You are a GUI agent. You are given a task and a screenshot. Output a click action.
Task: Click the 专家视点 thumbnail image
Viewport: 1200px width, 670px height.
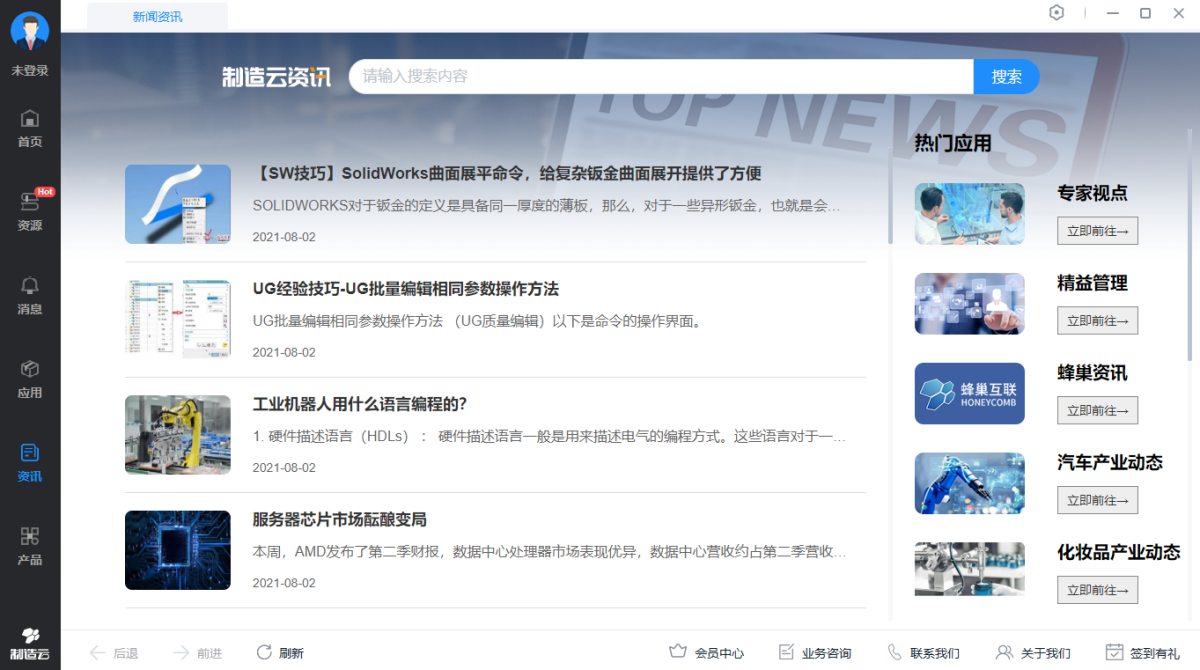point(970,214)
